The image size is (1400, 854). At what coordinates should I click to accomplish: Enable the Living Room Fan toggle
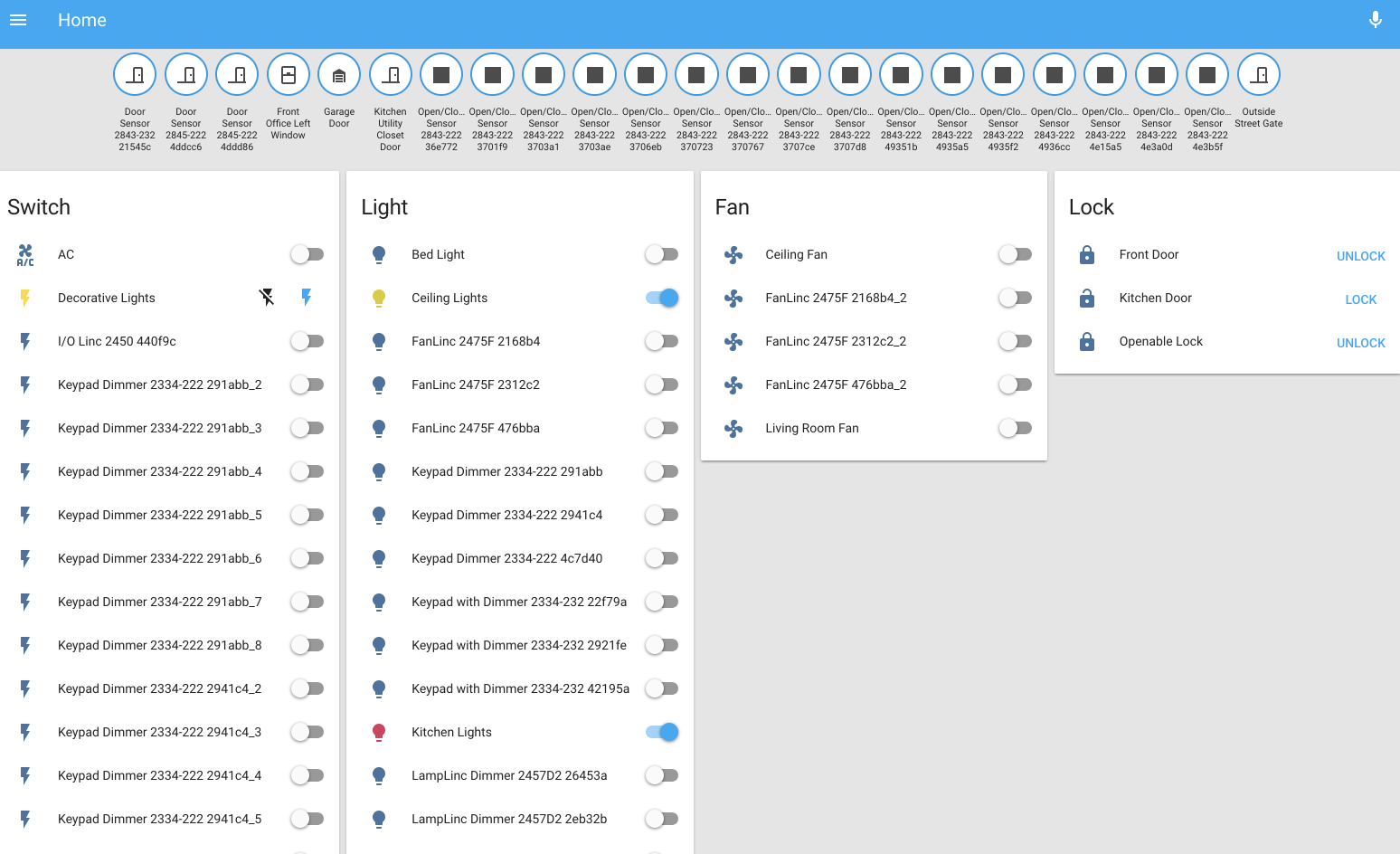[x=1015, y=428]
